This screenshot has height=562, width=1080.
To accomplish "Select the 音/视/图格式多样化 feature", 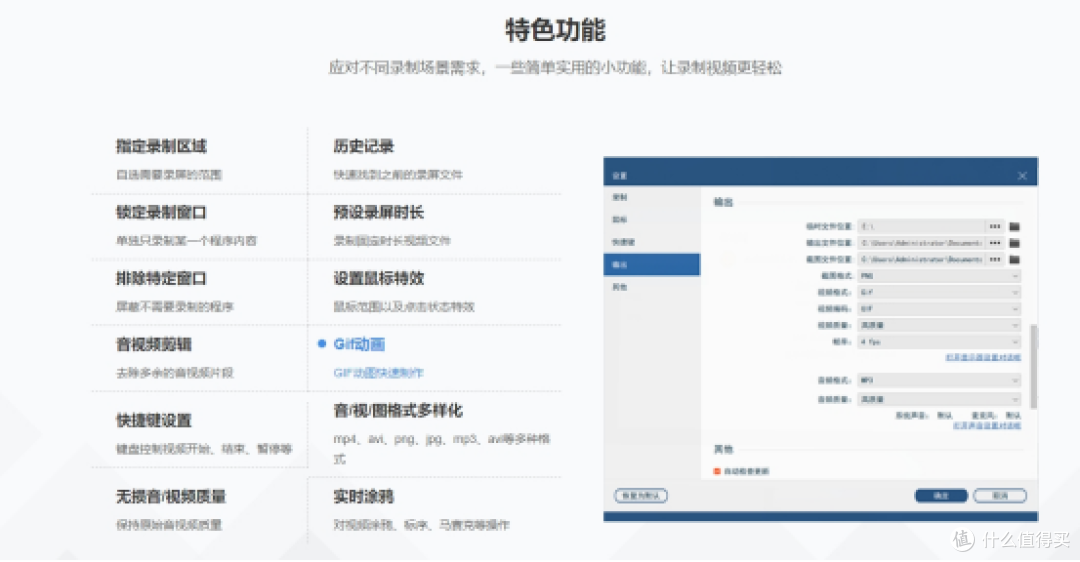I will click(398, 410).
